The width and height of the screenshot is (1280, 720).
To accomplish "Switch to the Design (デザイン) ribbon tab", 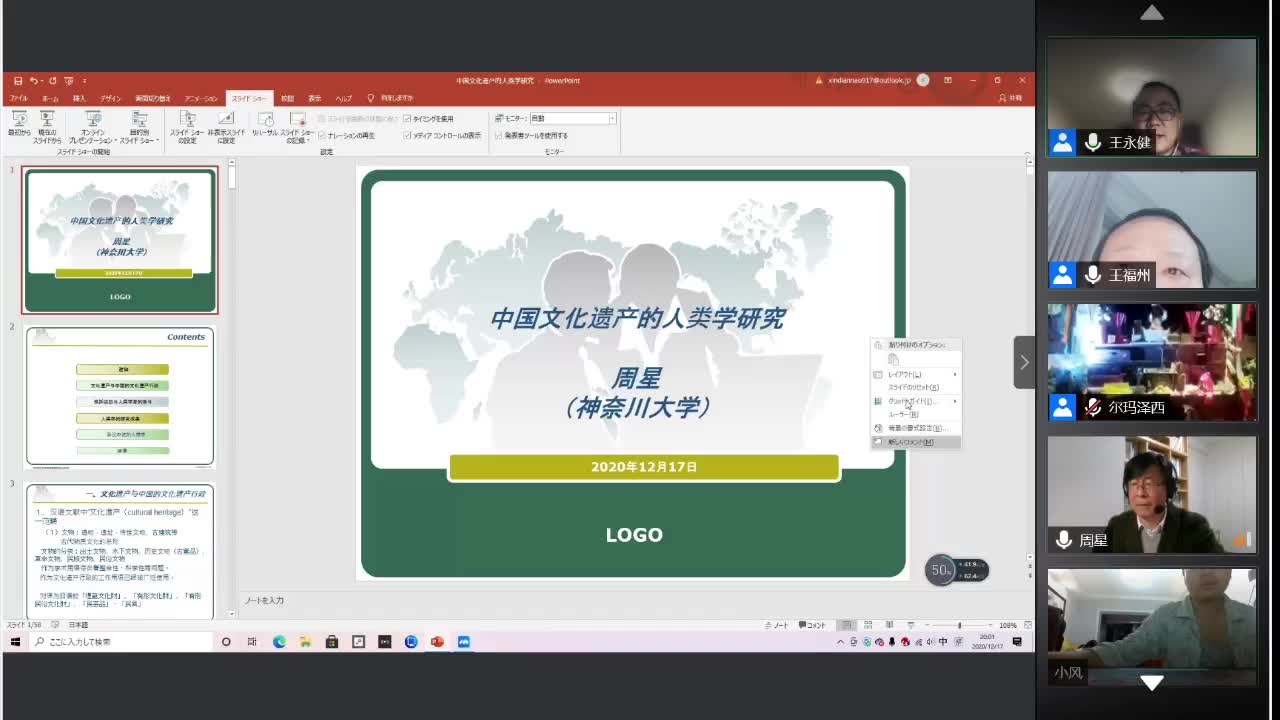I will tap(110, 98).
